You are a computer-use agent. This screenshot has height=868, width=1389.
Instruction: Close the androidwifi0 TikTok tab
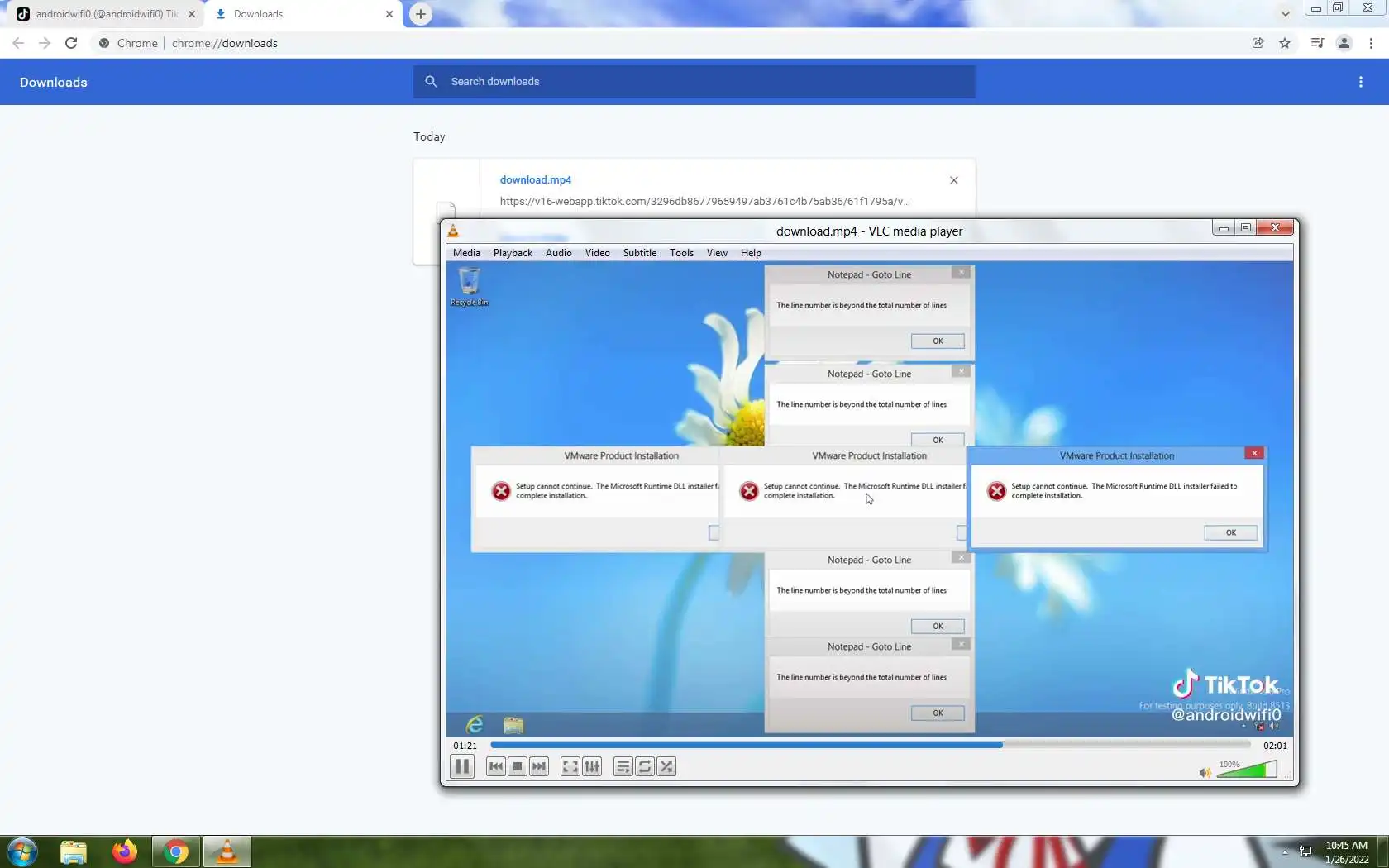coord(192,14)
